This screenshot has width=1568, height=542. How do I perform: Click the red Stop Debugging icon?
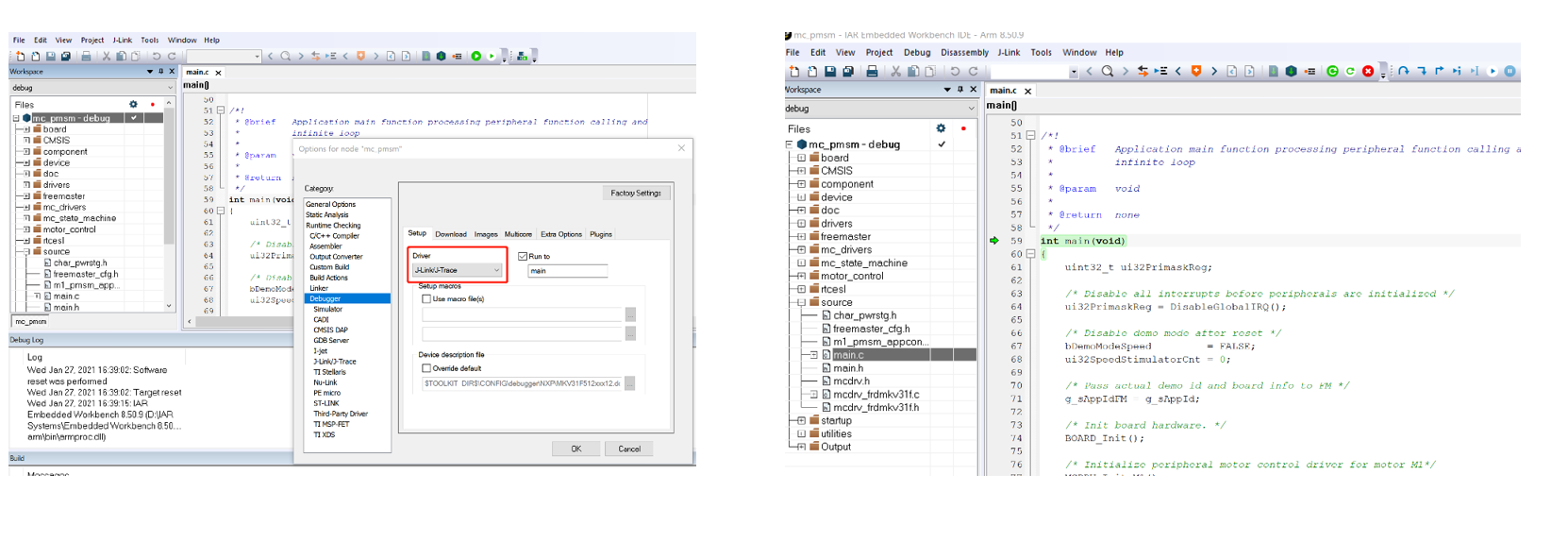pyautogui.click(x=1367, y=72)
